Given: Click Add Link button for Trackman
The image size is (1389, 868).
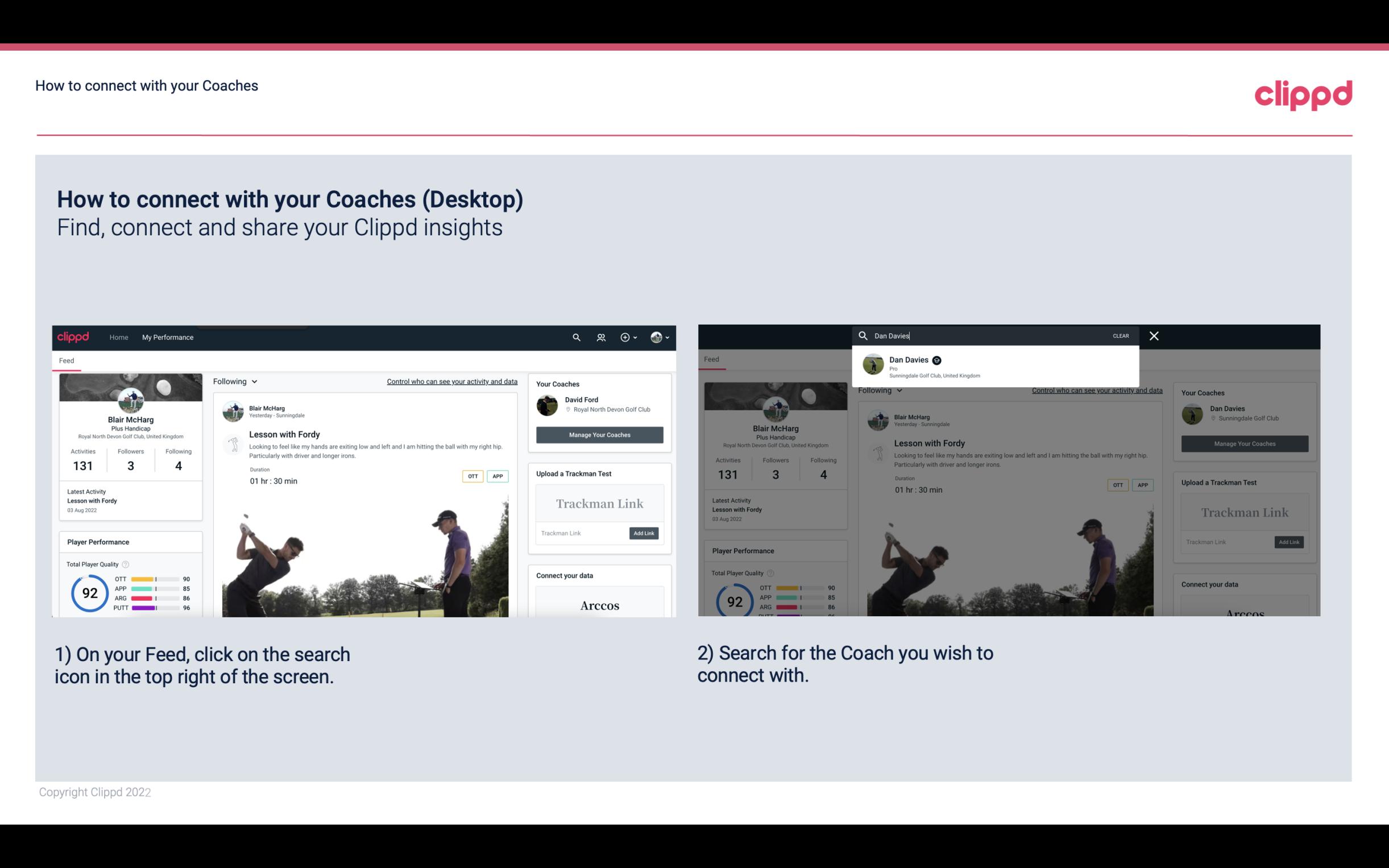Looking at the screenshot, I should point(643,531).
